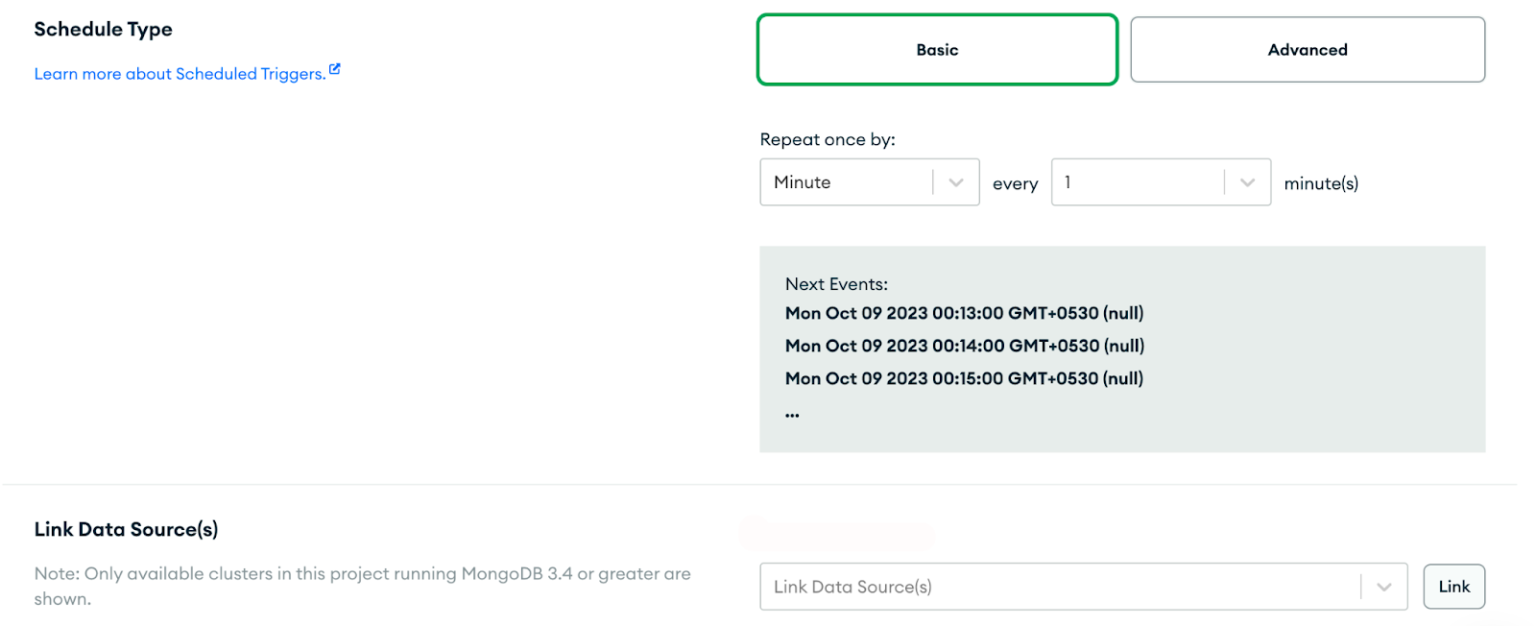Click the chevron on the interval value dropdown
Viewport: 1536px width, 626px height.
click(x=1247, y=182)
